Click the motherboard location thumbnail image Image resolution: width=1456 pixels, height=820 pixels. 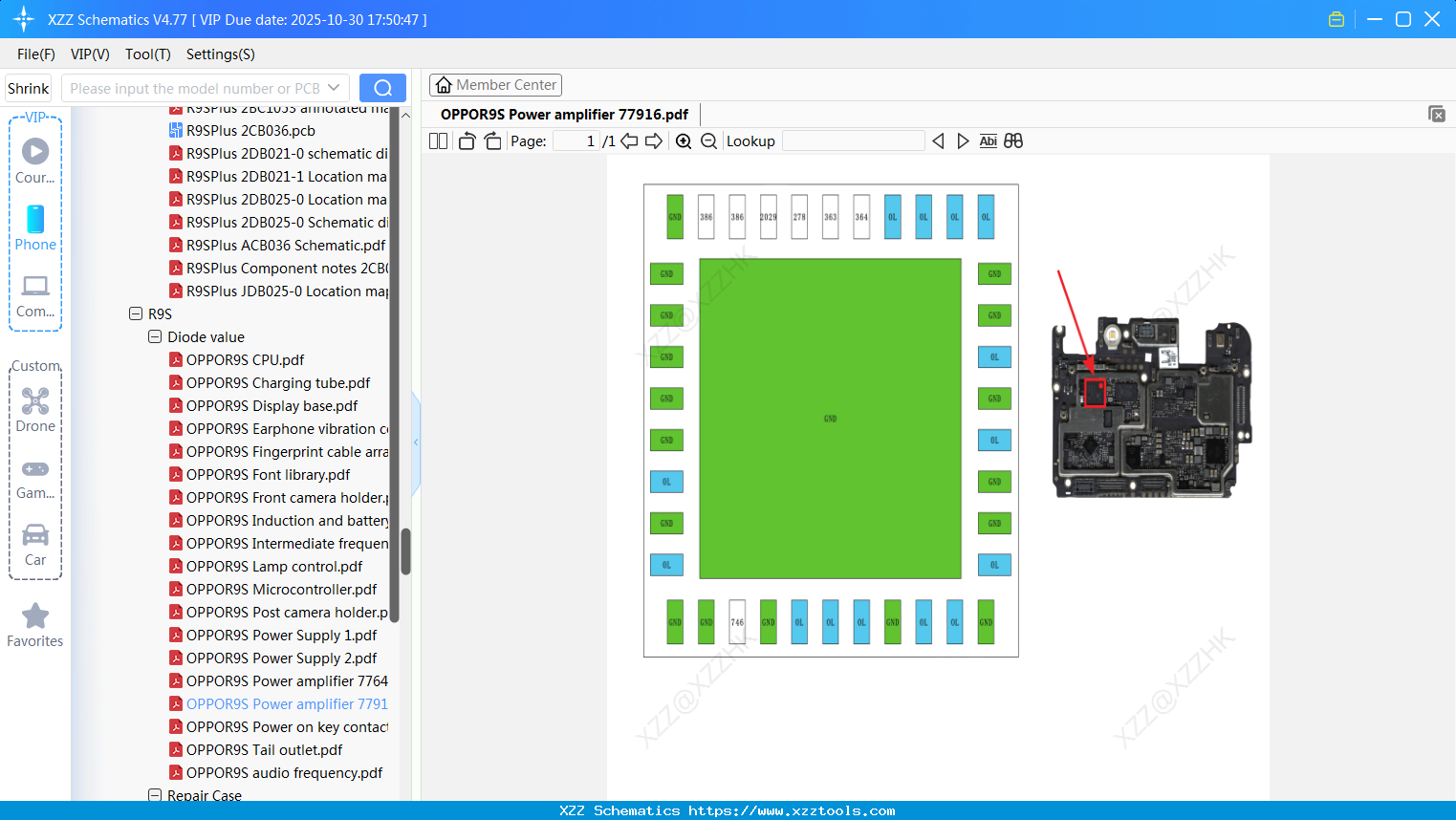1151,408
